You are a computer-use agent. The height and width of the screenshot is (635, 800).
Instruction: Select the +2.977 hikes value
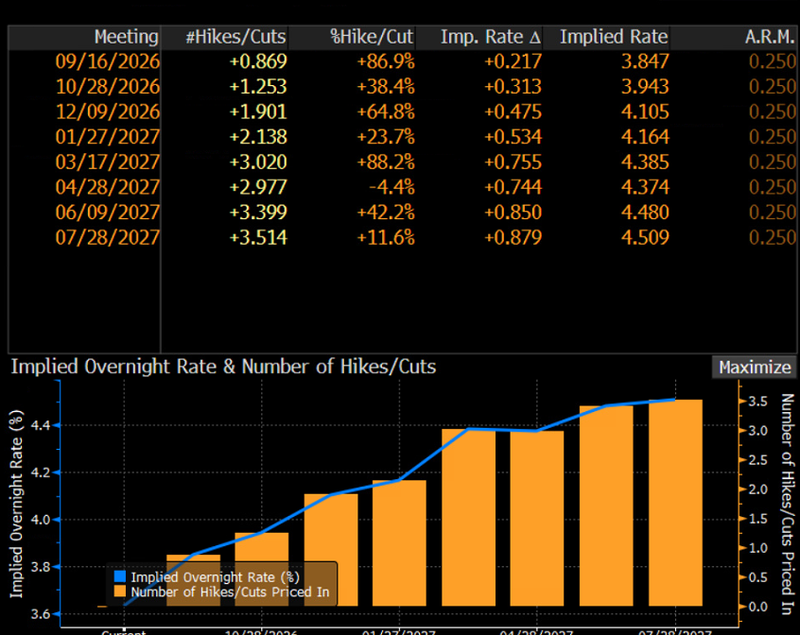point(258,187)
